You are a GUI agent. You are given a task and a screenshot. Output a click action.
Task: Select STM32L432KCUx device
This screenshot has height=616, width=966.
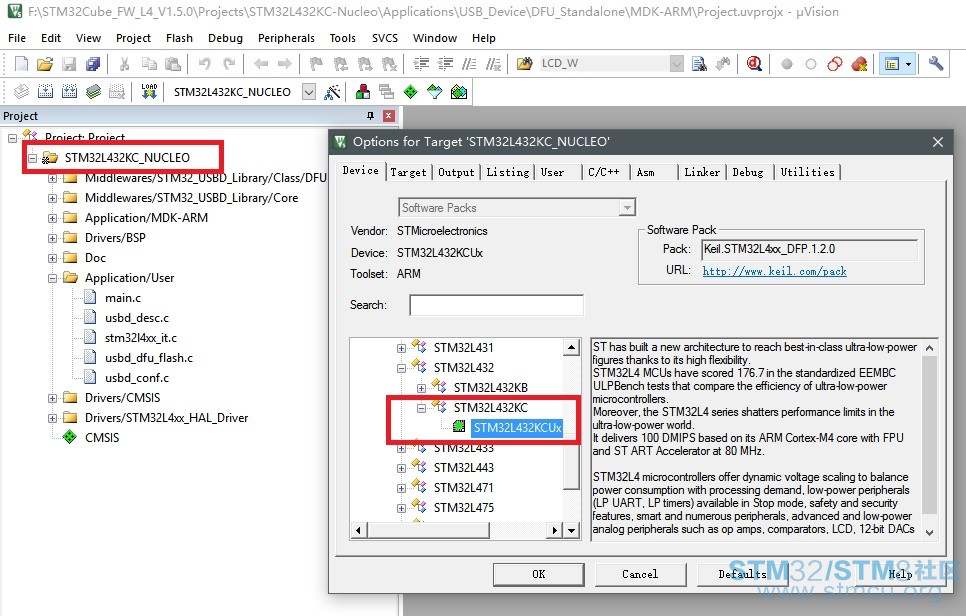pyautogui.click(x=518, y=428)
